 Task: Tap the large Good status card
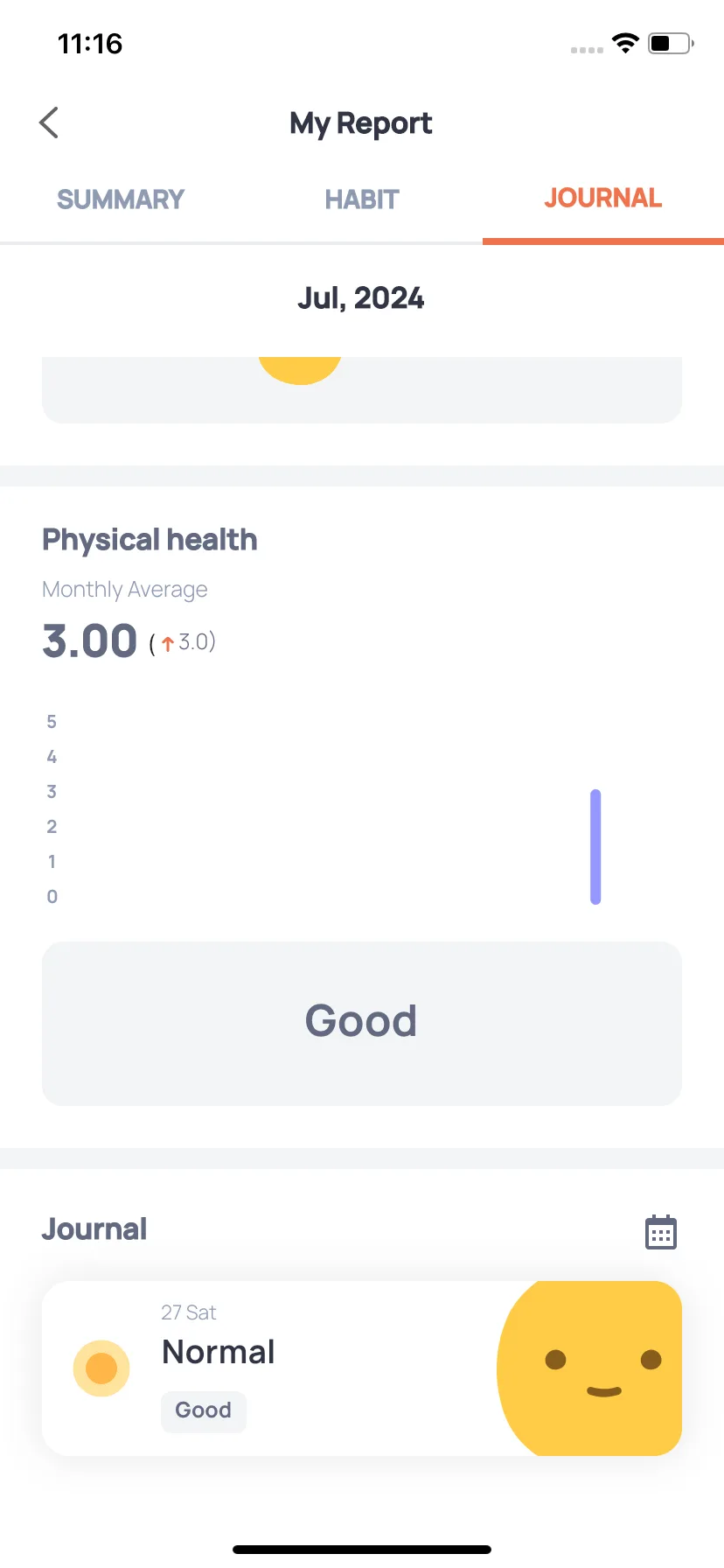click(x=362, y=1023)
